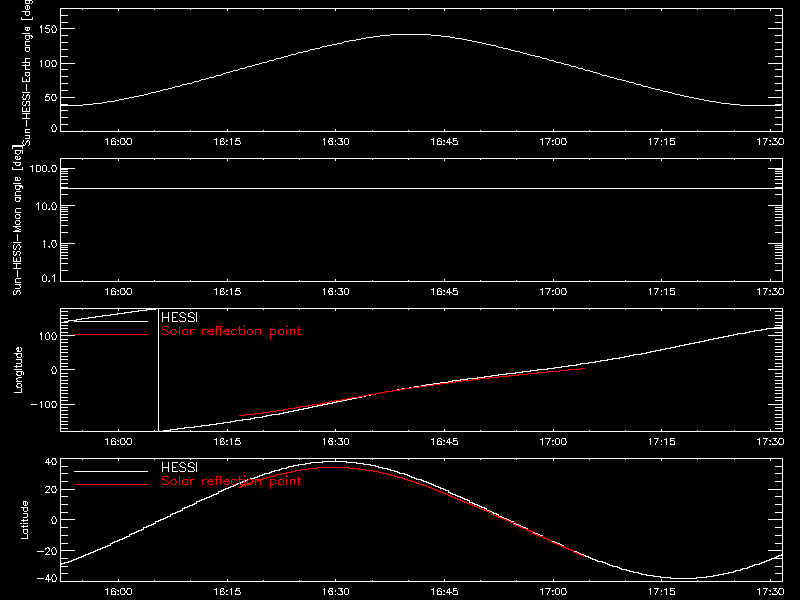This screenshot has width=800, height=600.
Task: Click the '50' tick label on Earth angle axis
Action: [51, 97]
